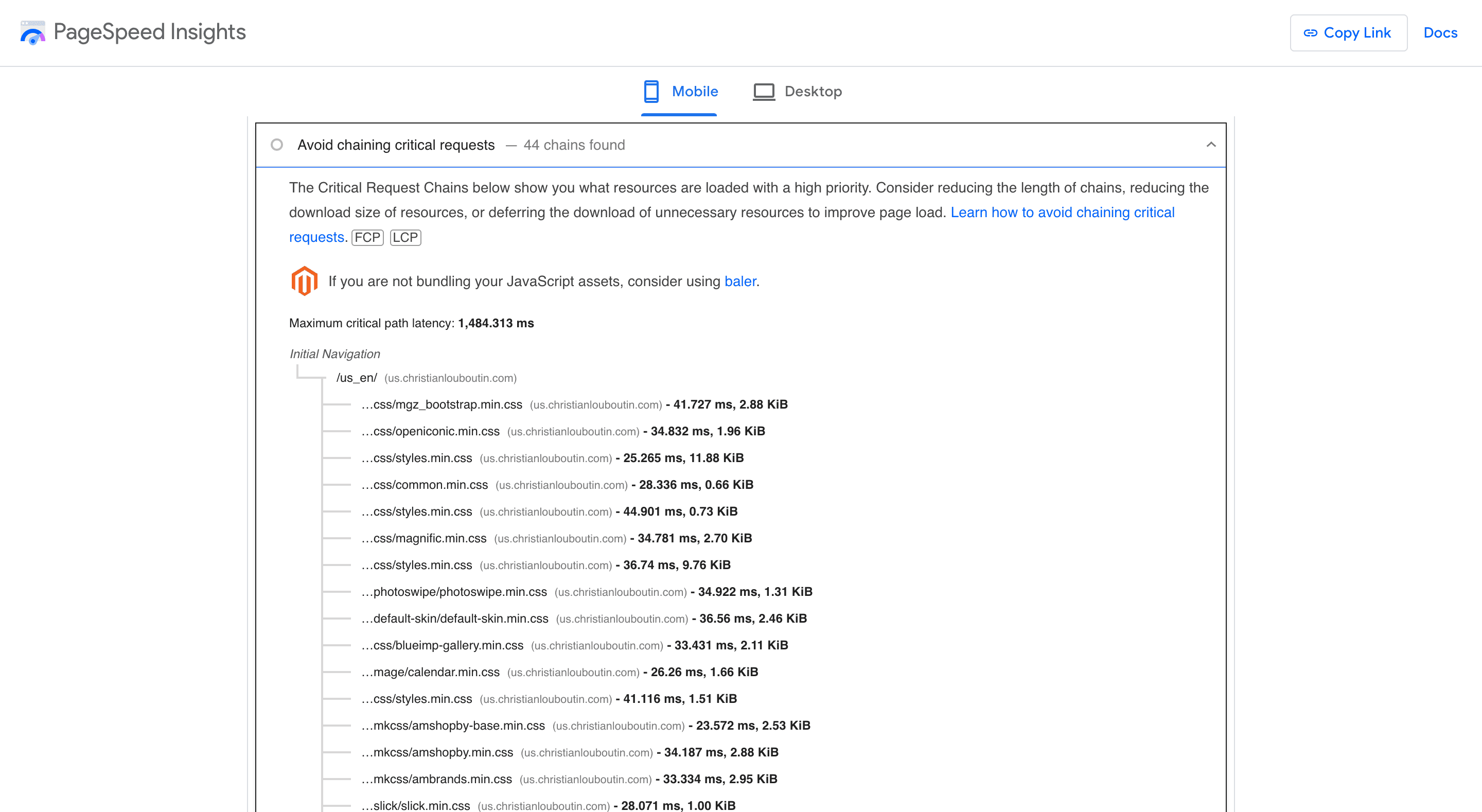Select the css/mgz_bootstrap.min.css chain entry

click(442, 404)
